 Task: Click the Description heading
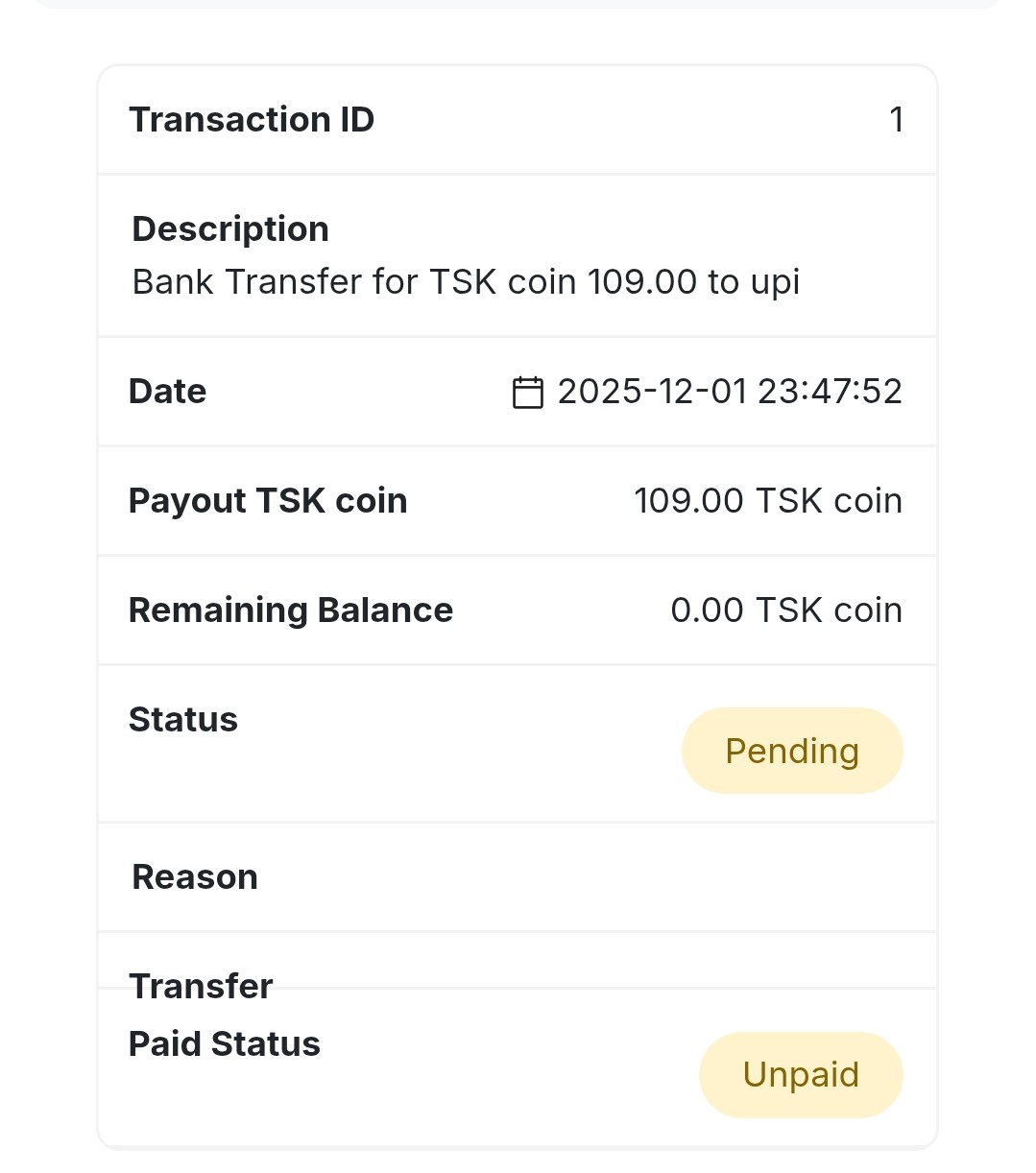pyautogui.click(x=230, y=229)
